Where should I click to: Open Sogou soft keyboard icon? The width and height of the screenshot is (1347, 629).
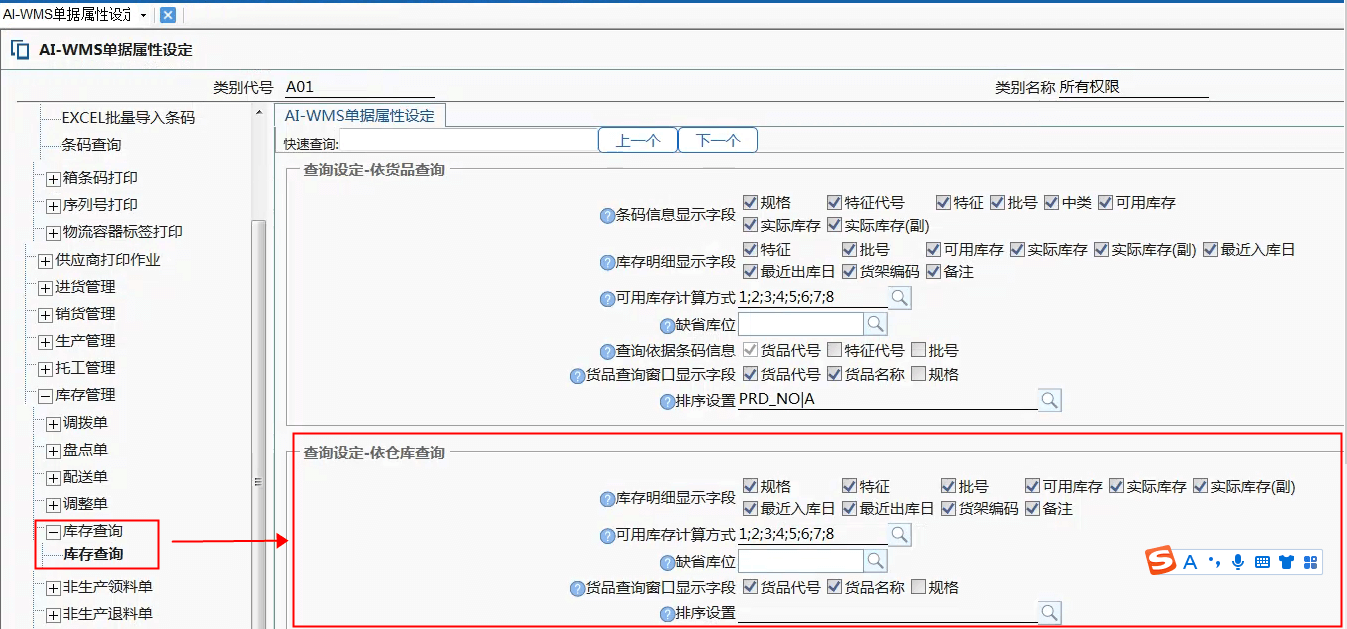point(1262,562)
